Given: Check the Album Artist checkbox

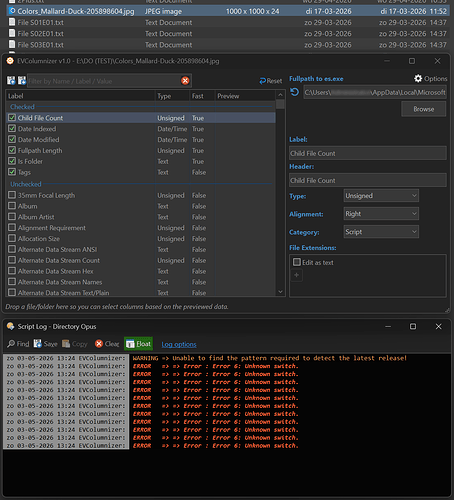Looking at the screenshot, I should point(12,217).
